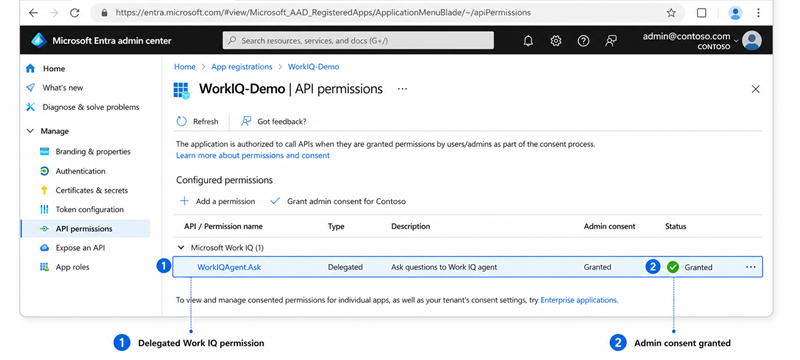
Task: Open notifications bell
Action: coord(528,41)
